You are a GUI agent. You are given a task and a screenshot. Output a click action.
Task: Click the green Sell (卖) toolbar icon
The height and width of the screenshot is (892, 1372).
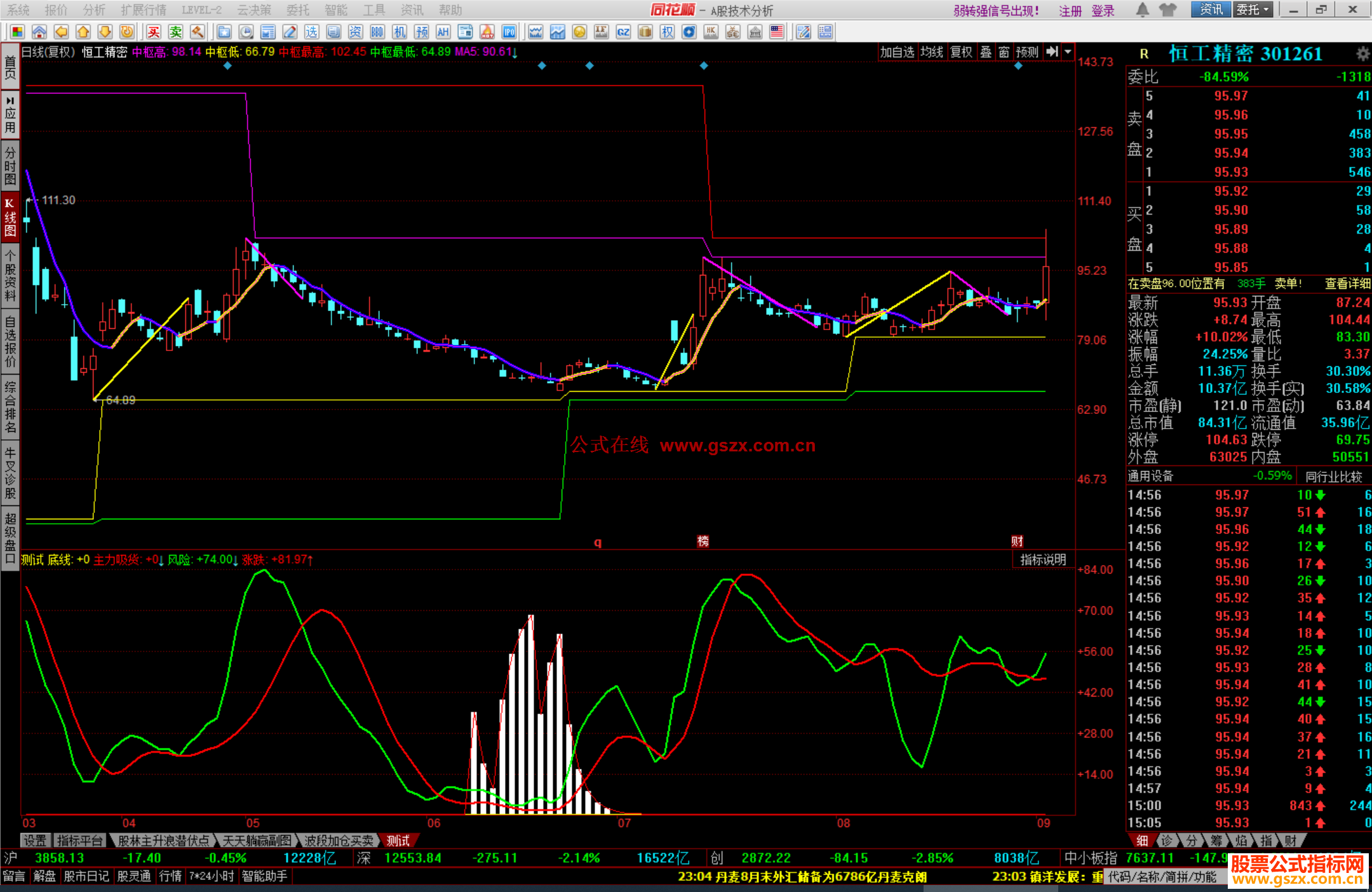coord(175,32)
